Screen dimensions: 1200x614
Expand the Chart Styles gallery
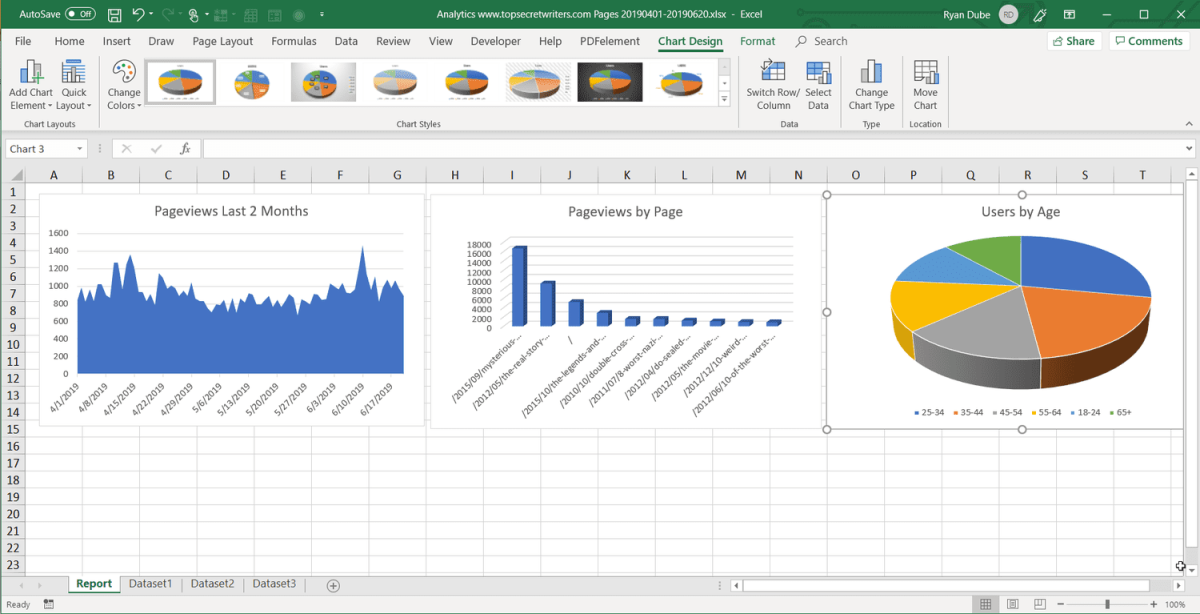725,100
